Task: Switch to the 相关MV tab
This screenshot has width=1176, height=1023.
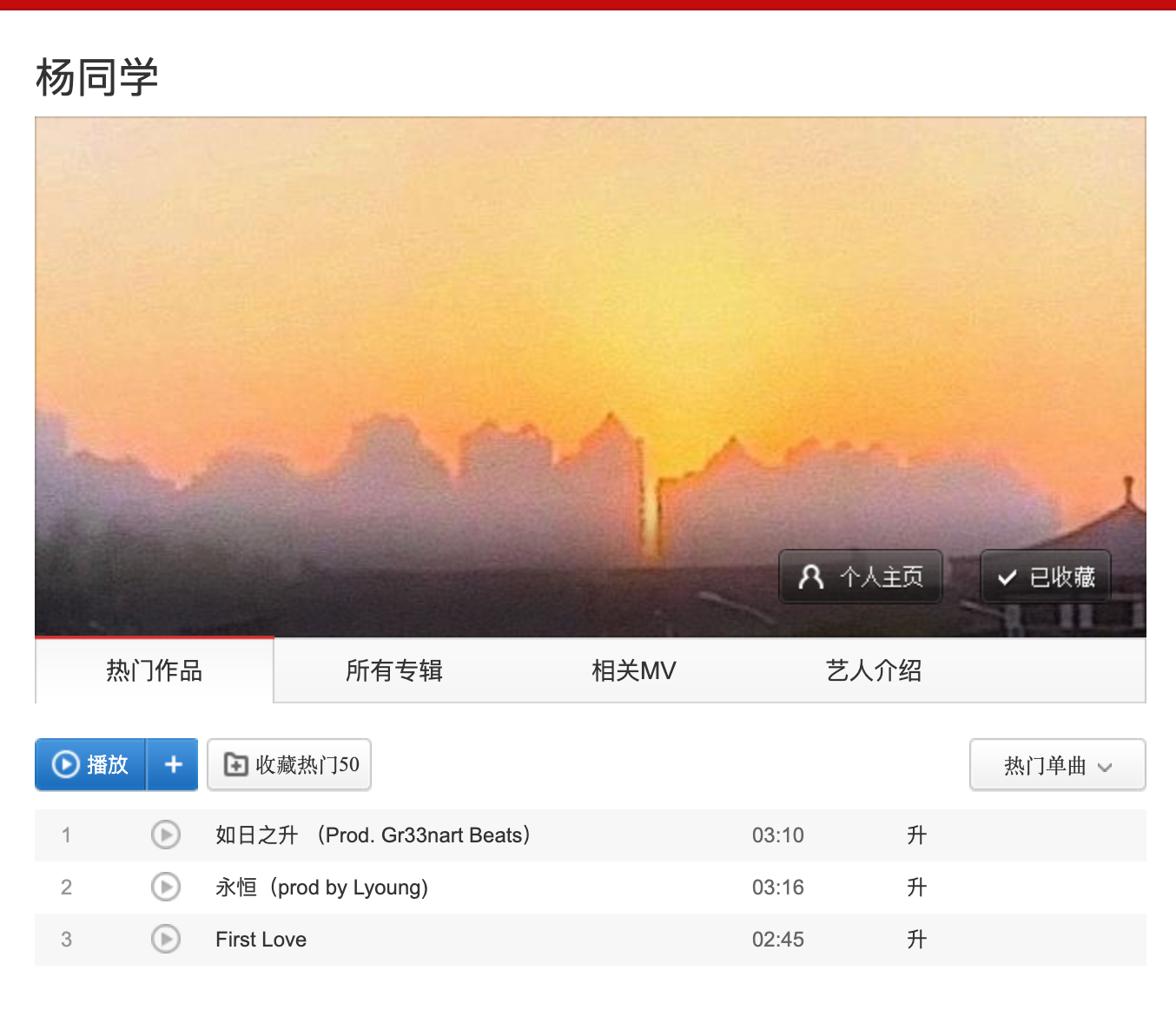Action: coord(633,670)
